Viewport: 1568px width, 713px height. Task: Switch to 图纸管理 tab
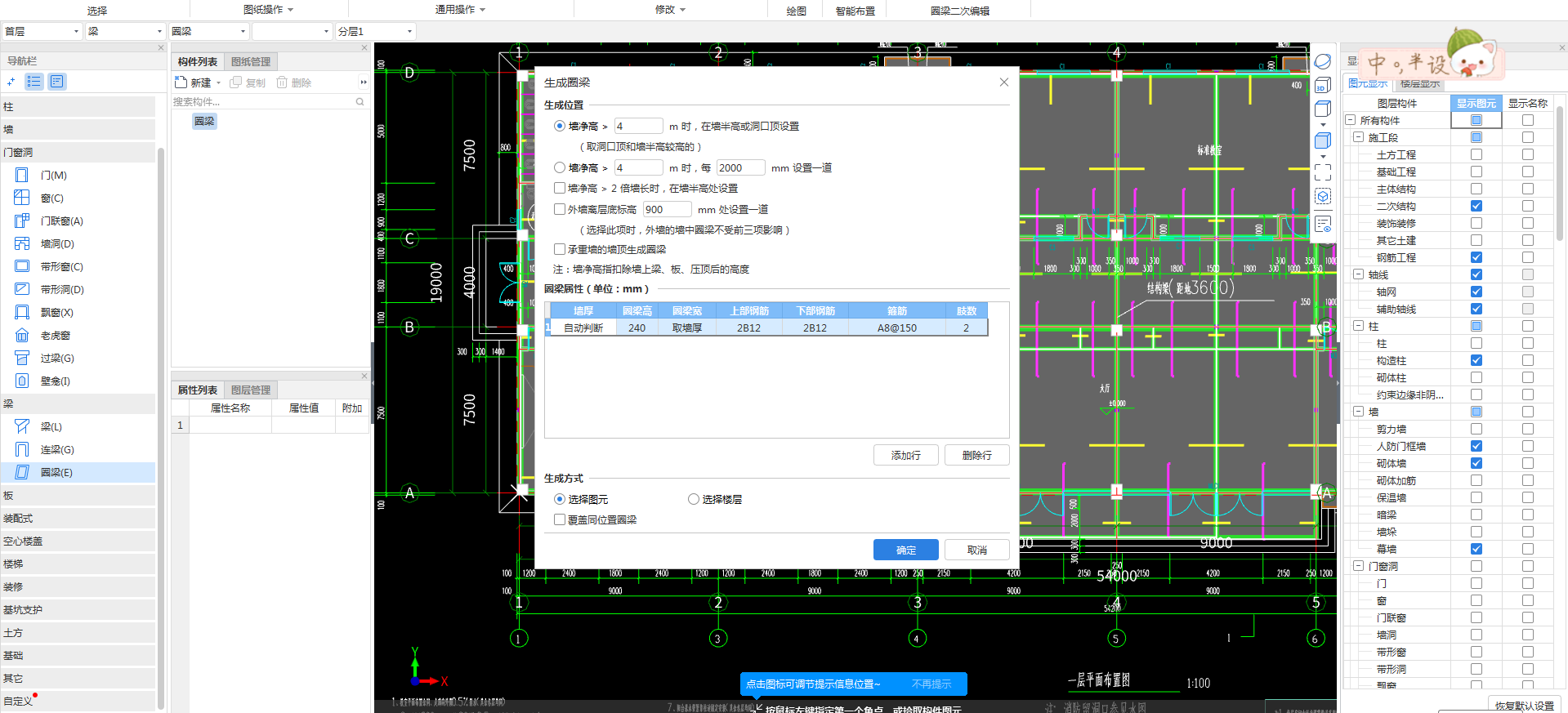pos(250,61)
